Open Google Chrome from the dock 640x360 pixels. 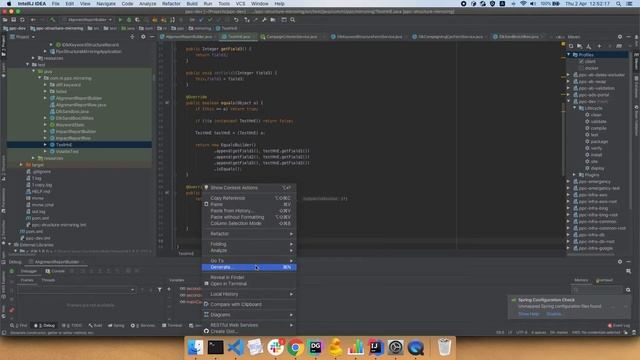pos(296,347)
